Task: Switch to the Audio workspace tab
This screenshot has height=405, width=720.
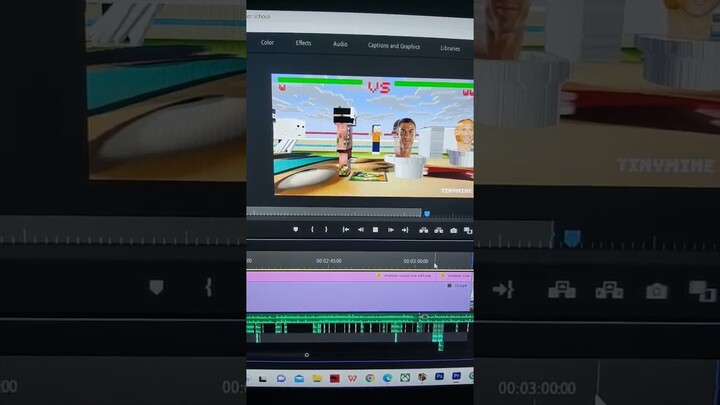Action: 340,44
